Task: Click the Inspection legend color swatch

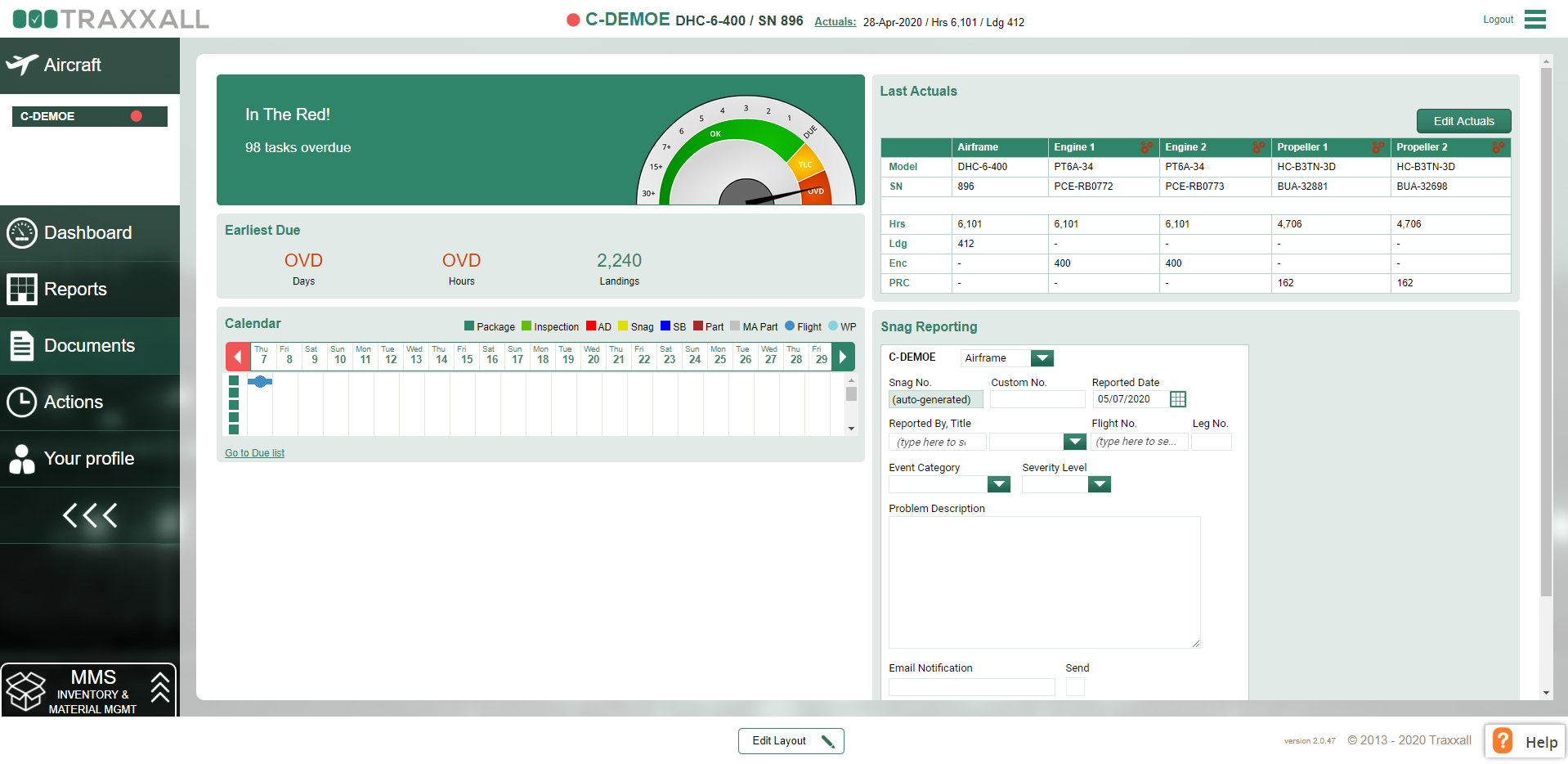Action: [x=526, y=326]
